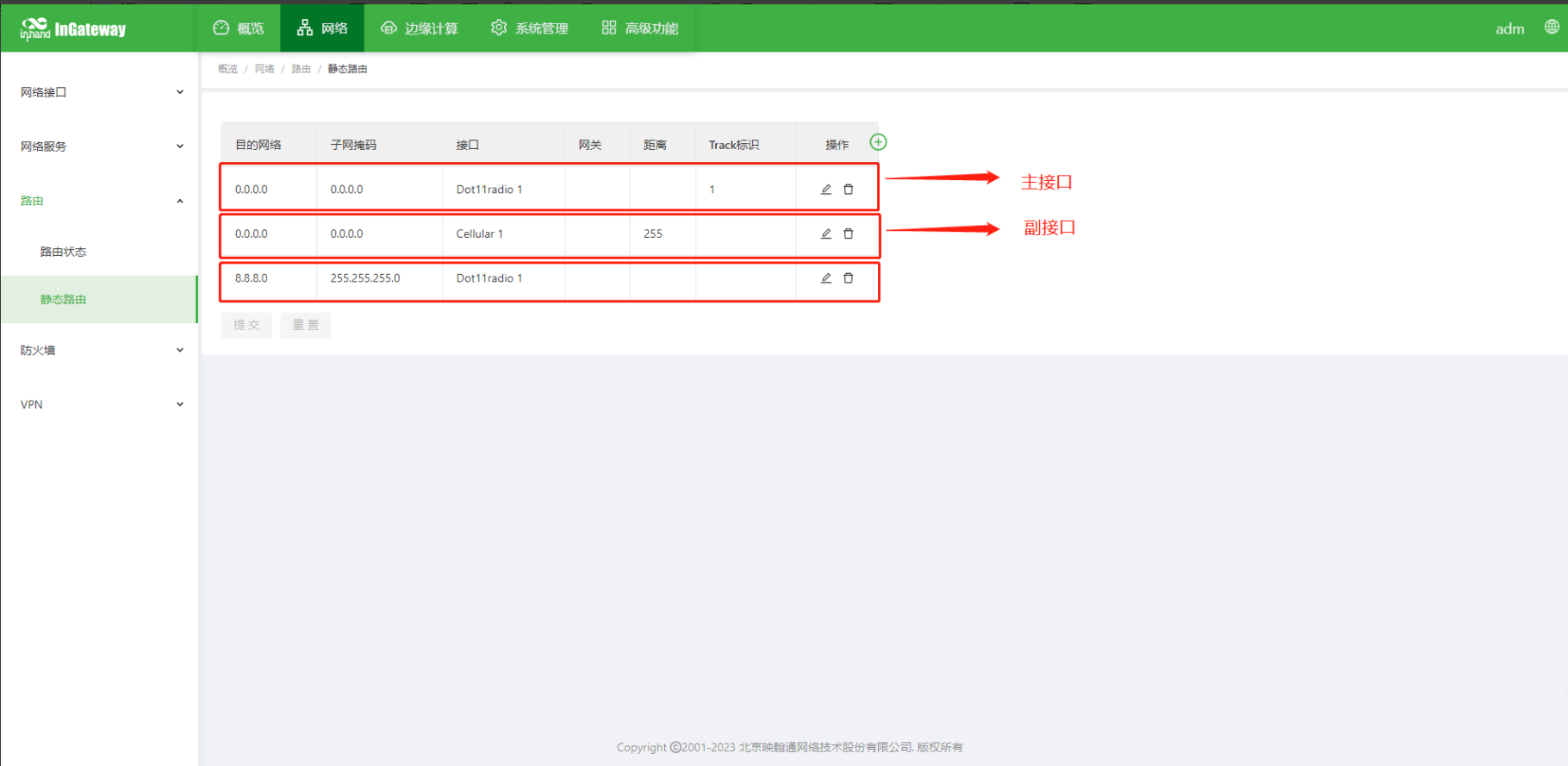1568x766 pixels.
Task: Open the 概览 top menu
Action: pos(239,28)
